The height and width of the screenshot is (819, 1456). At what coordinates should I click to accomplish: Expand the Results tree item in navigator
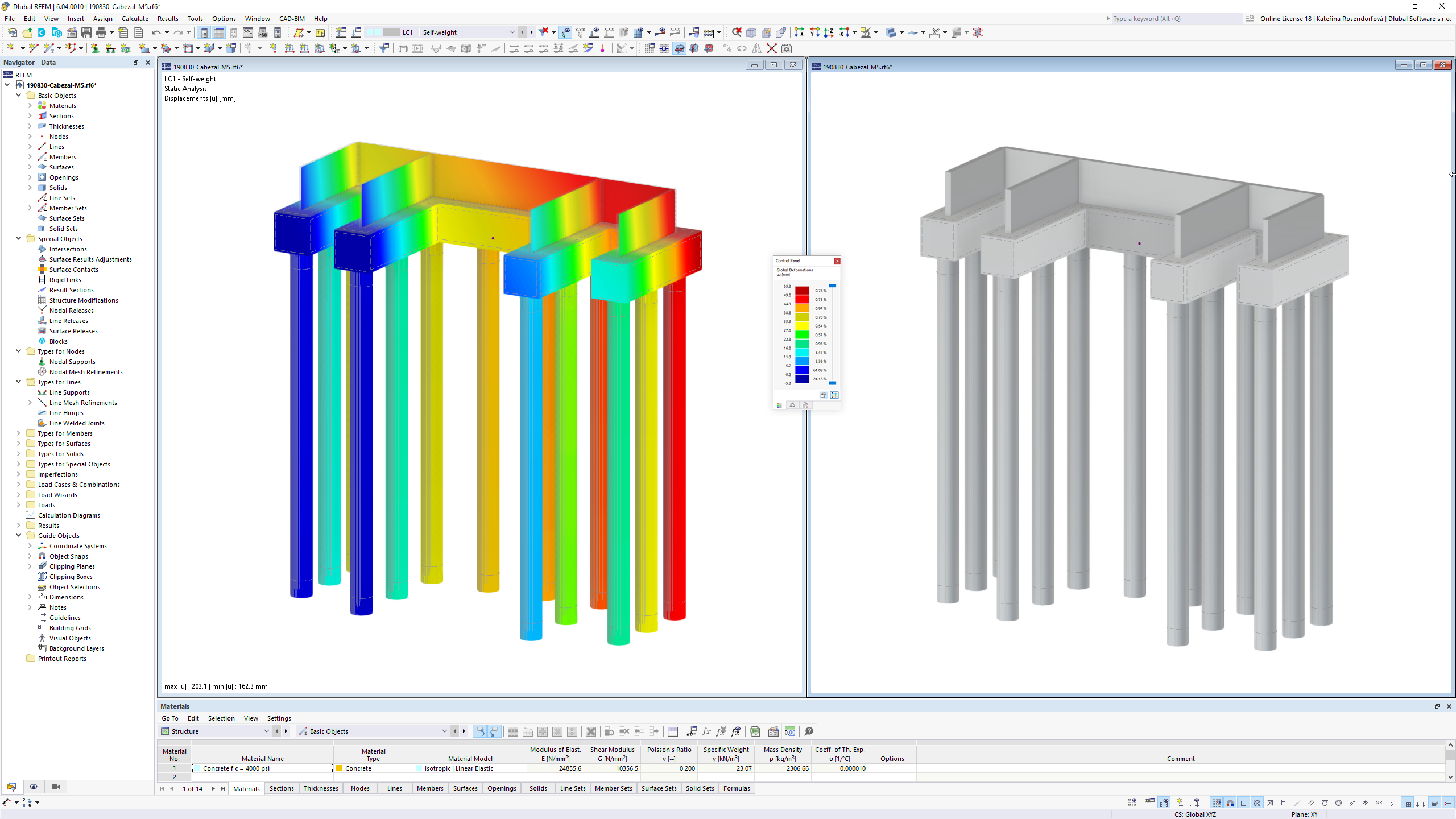coord(18,525)
